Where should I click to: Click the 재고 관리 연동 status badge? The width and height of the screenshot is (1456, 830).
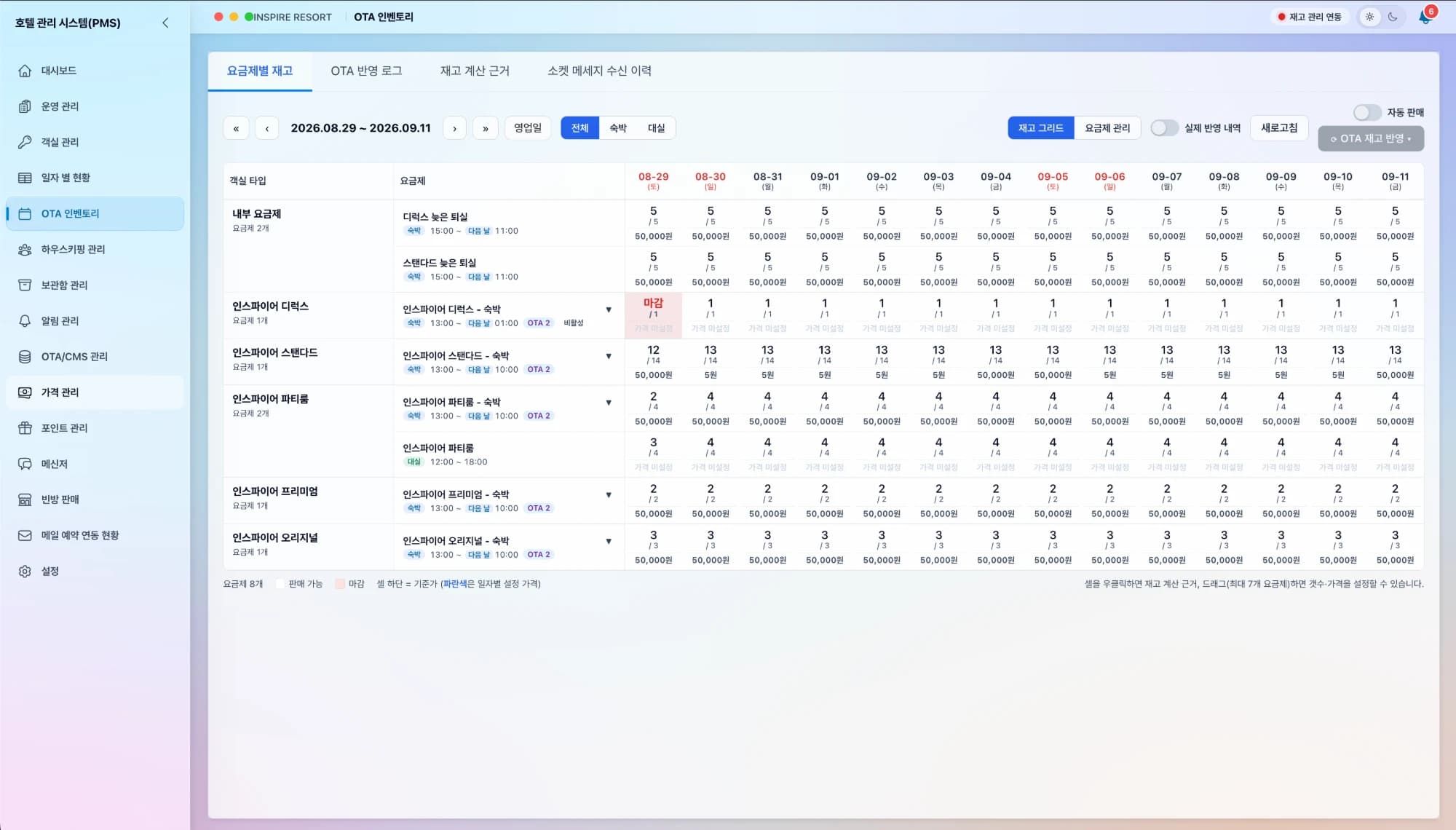click(1310, 17)
